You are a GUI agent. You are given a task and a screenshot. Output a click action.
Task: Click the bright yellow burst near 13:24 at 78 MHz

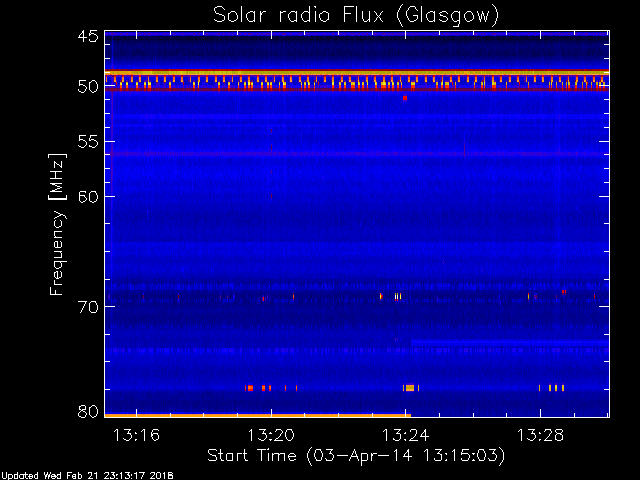[x=410, y=388]
